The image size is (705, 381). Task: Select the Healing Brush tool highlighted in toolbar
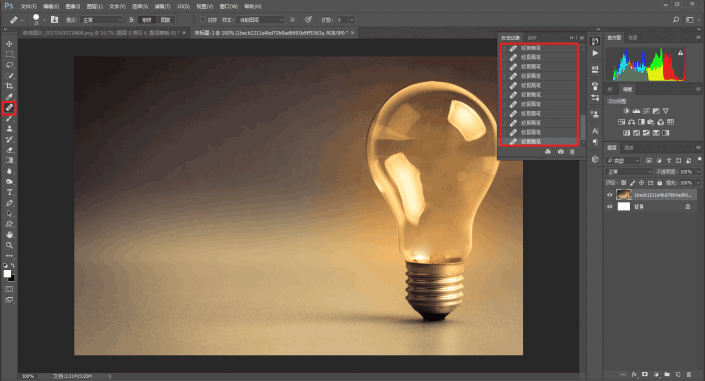tap(9, 108)
